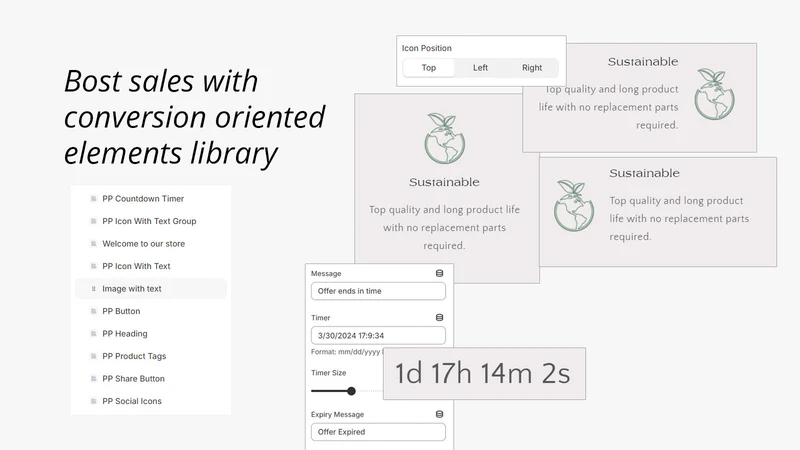Open PP Countdown Timer element

click(151, 198)
